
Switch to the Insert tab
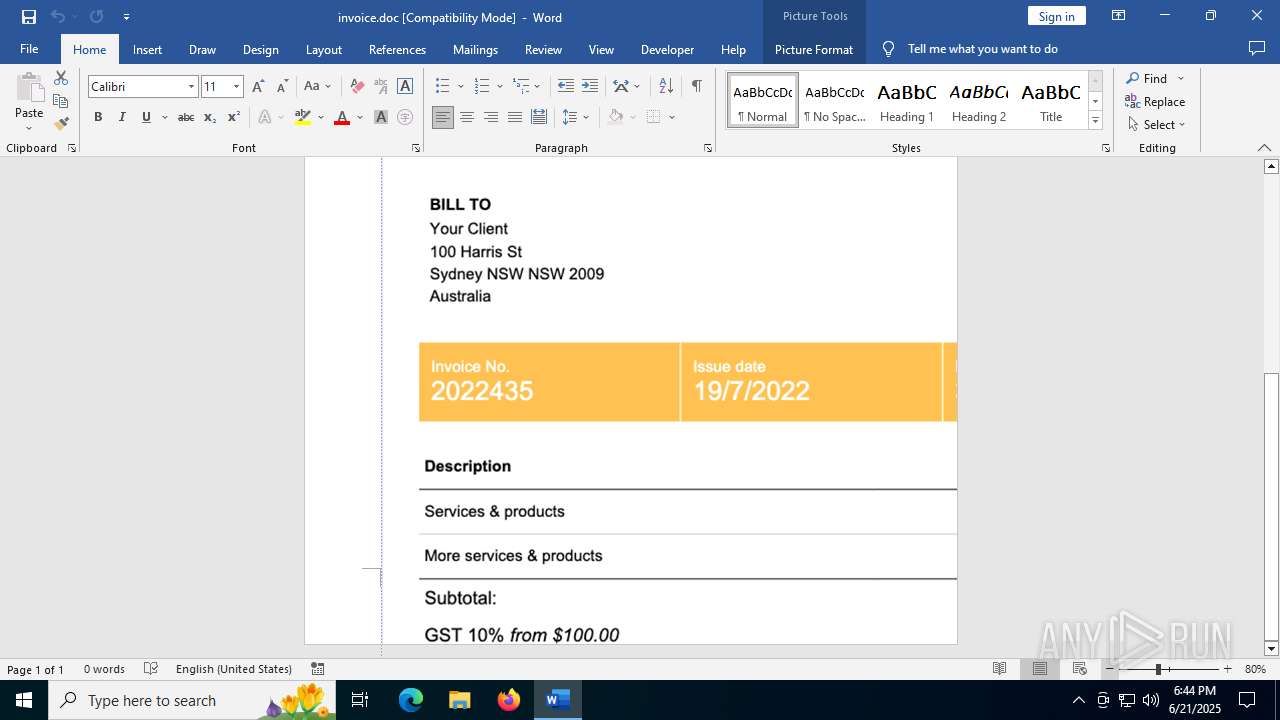coord(147,49)
